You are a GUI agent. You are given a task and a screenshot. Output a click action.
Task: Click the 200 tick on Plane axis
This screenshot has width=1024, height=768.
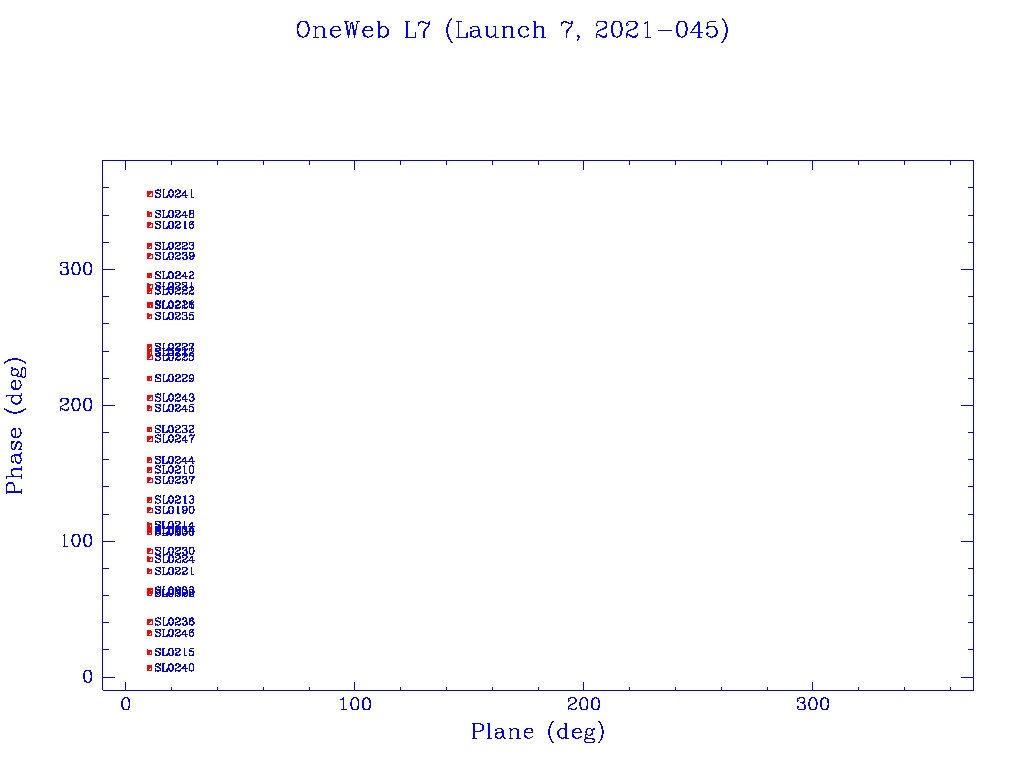click(584, 705)
